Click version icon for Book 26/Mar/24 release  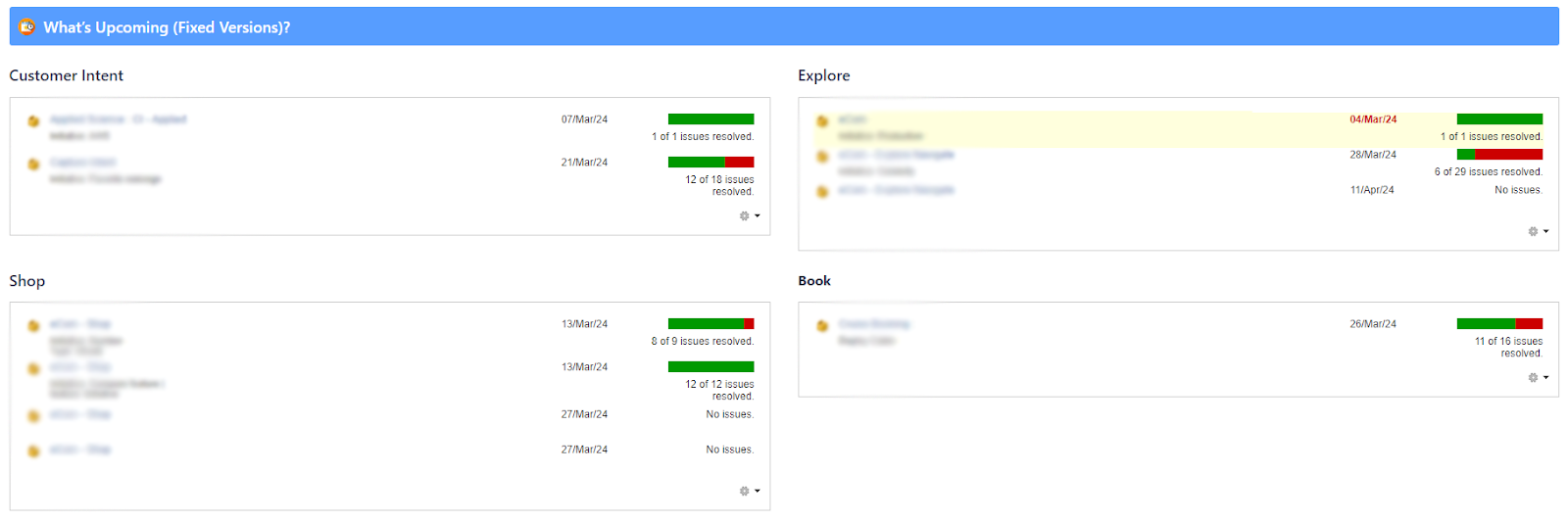(822, 325)
